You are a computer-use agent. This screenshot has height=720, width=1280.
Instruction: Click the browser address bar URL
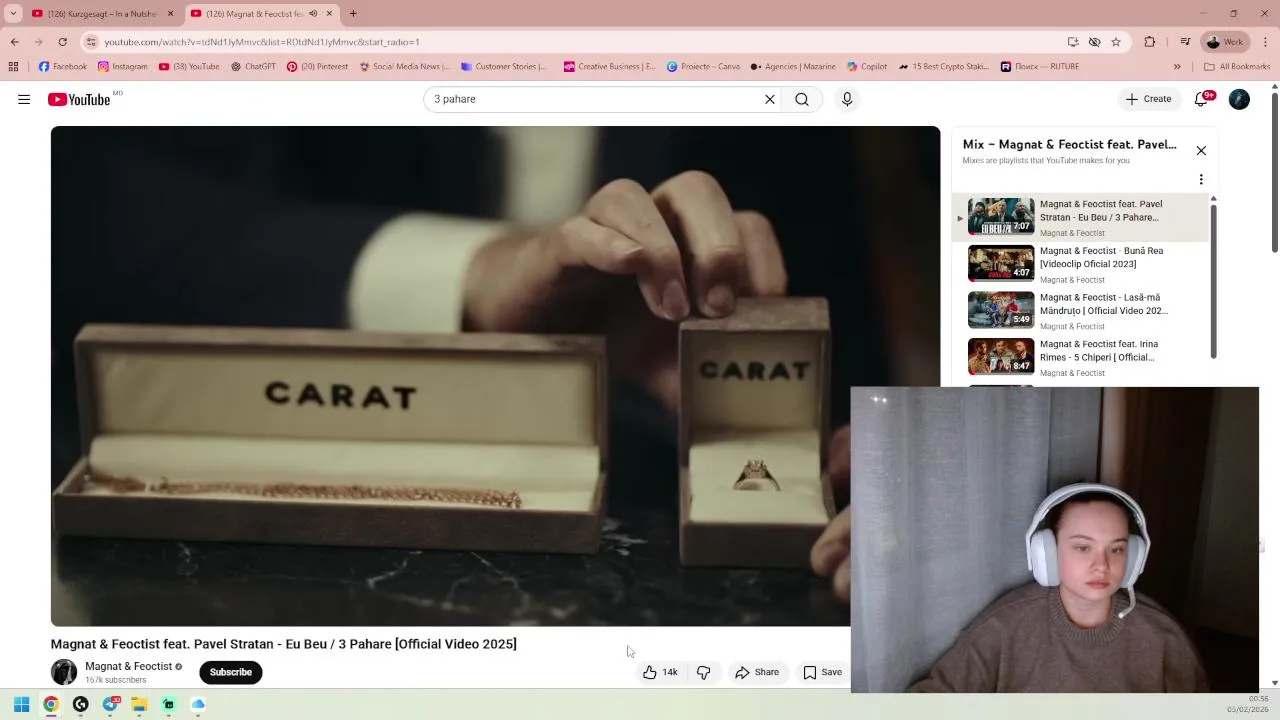coord(262,42)
